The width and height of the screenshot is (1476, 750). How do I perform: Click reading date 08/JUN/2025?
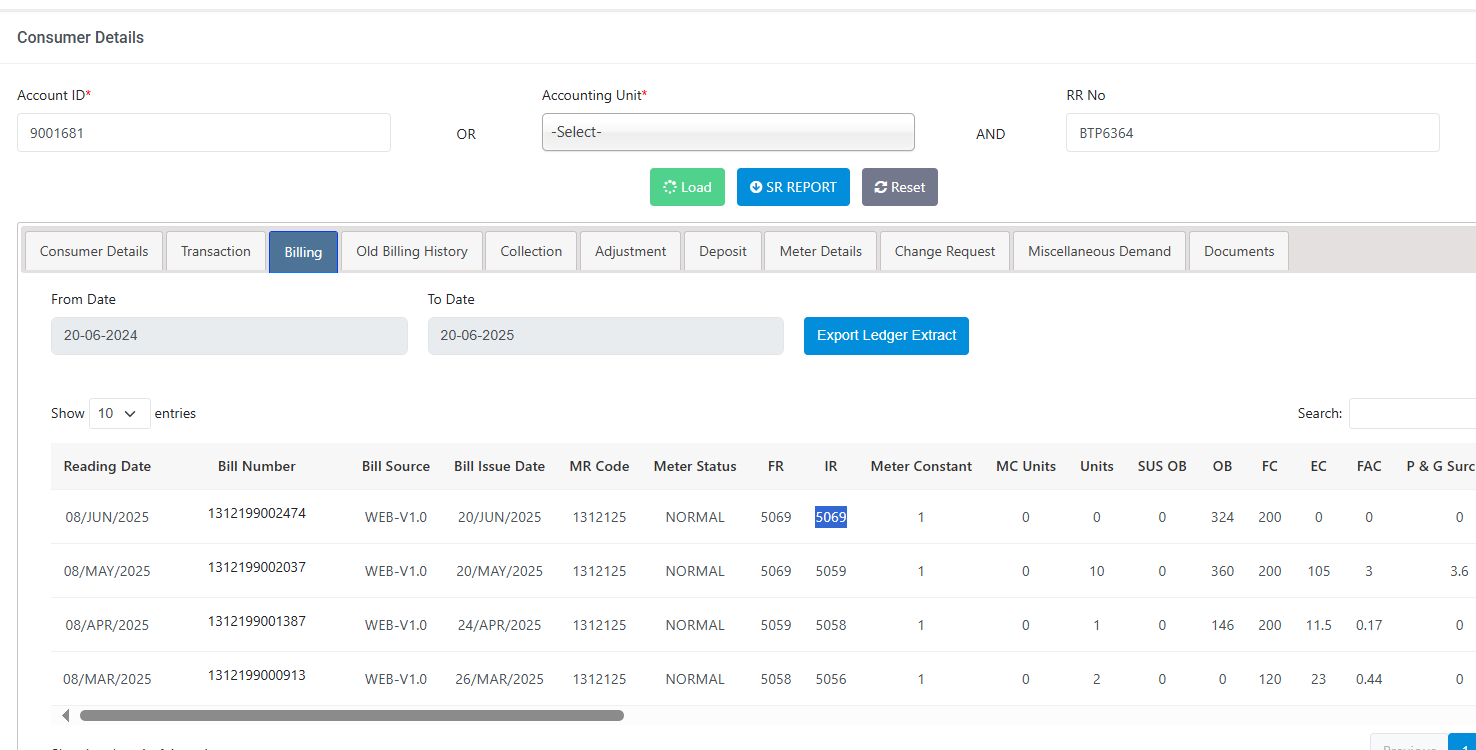click(x=107, y=517)
